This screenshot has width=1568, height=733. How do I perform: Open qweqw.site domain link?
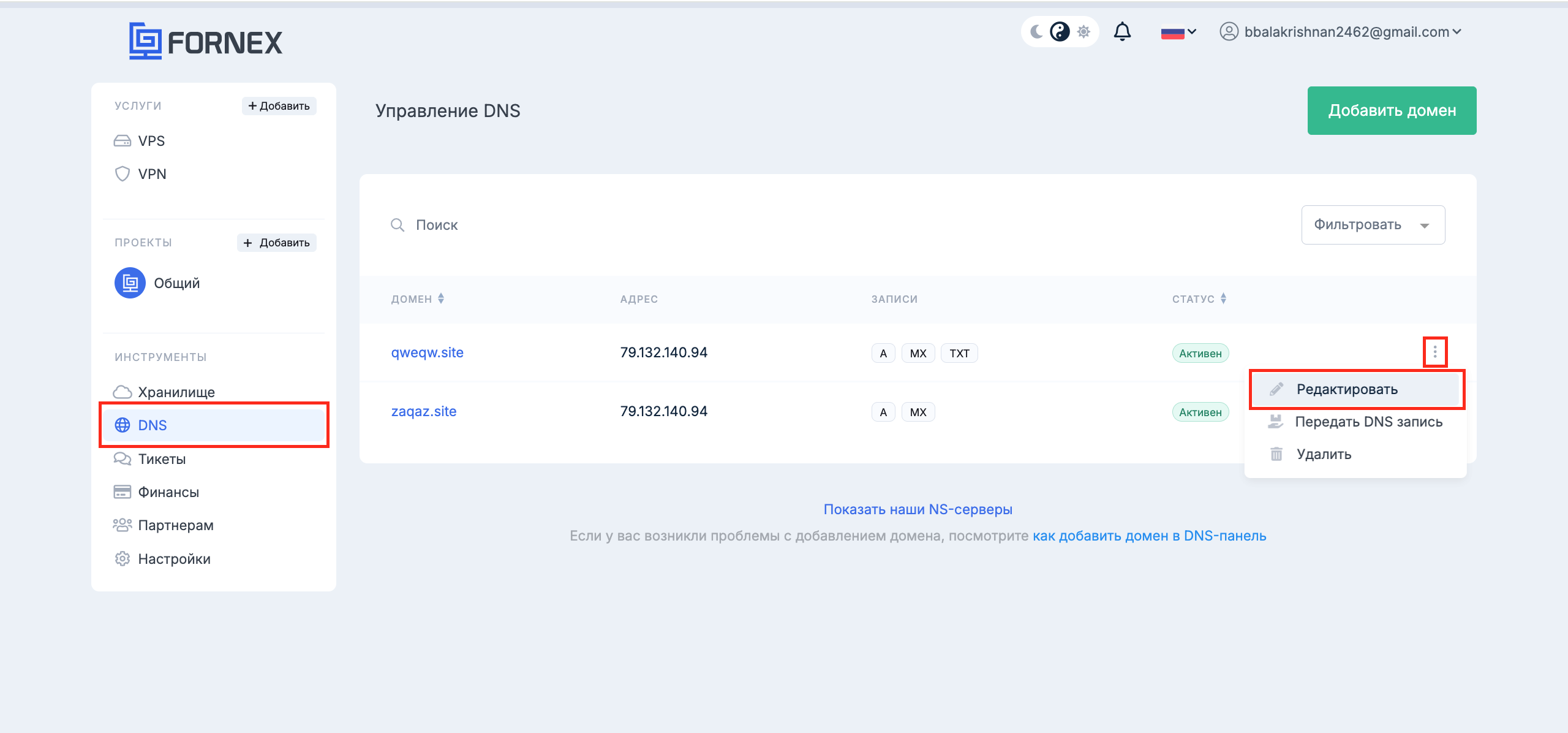coord(428,352)
